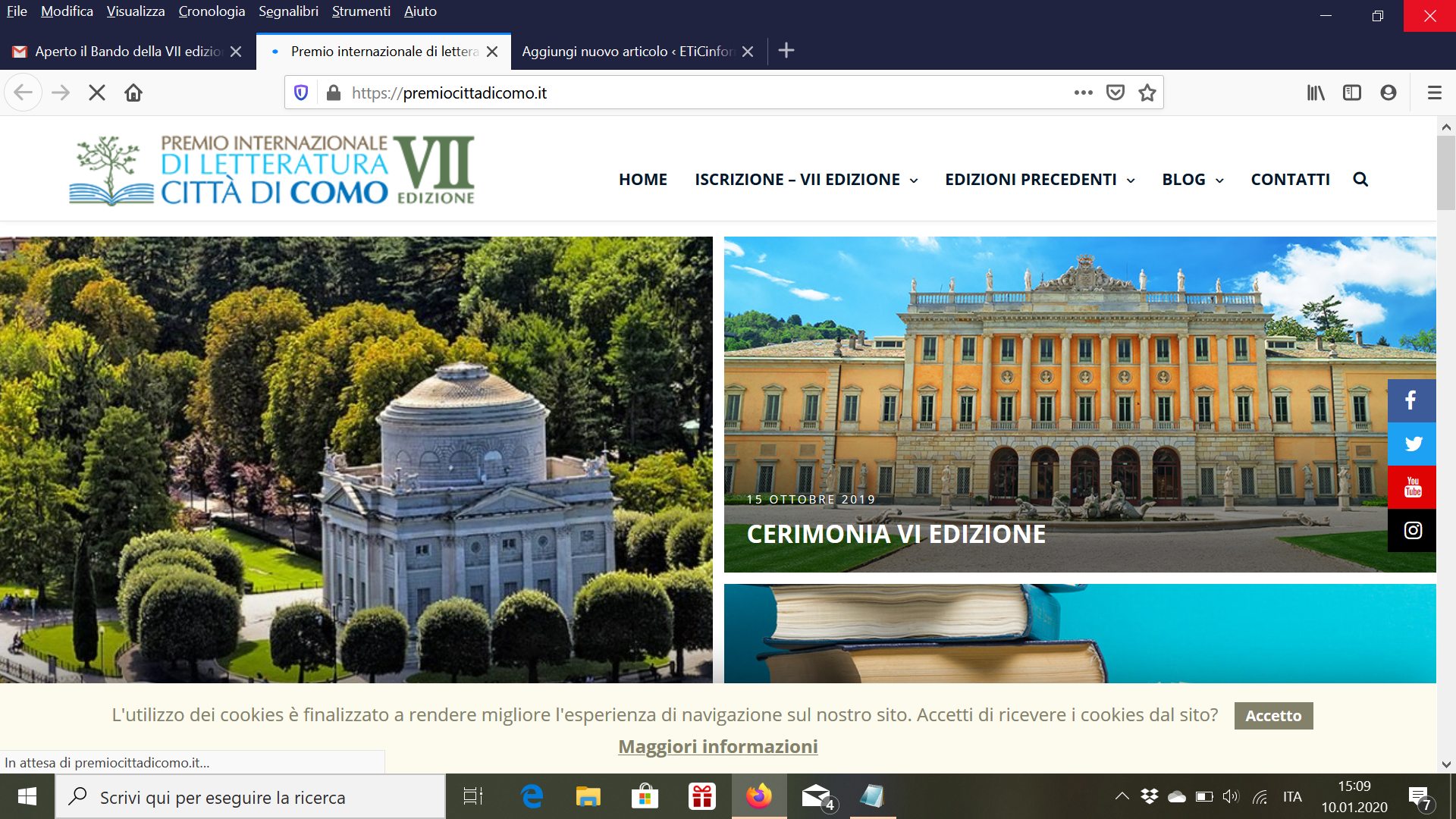Open Task View in the taskbar
This screenshot has width=1456, height=819.
(473, 796)
